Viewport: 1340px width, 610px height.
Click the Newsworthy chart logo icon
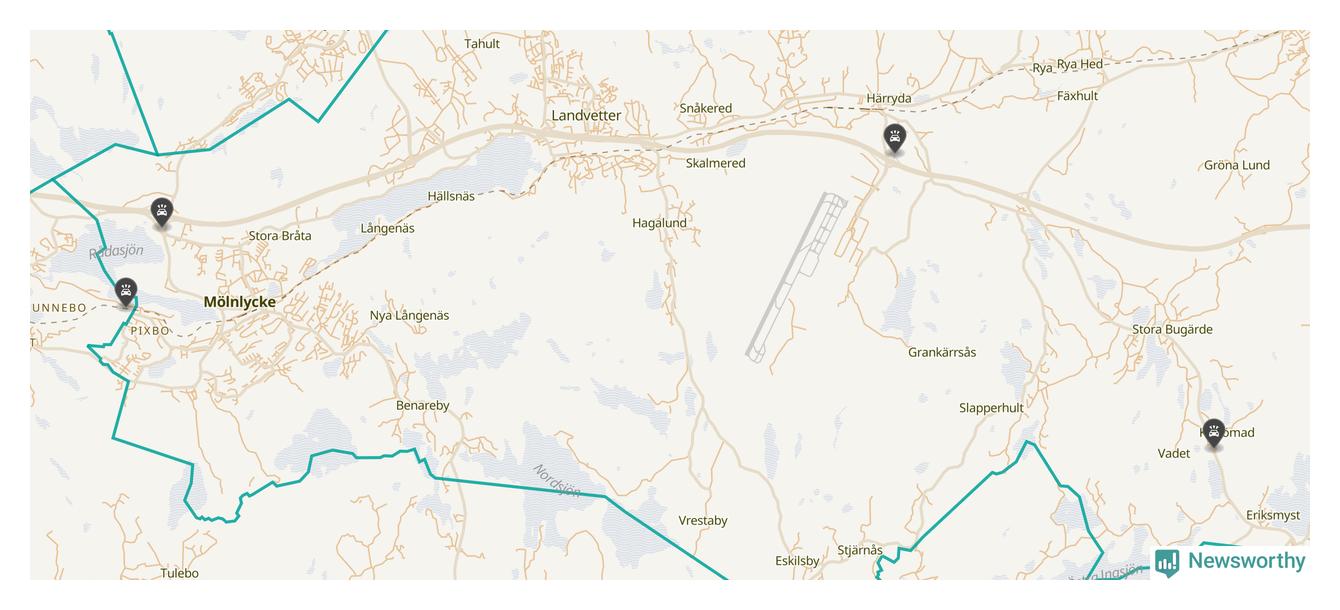[1167, 562]
